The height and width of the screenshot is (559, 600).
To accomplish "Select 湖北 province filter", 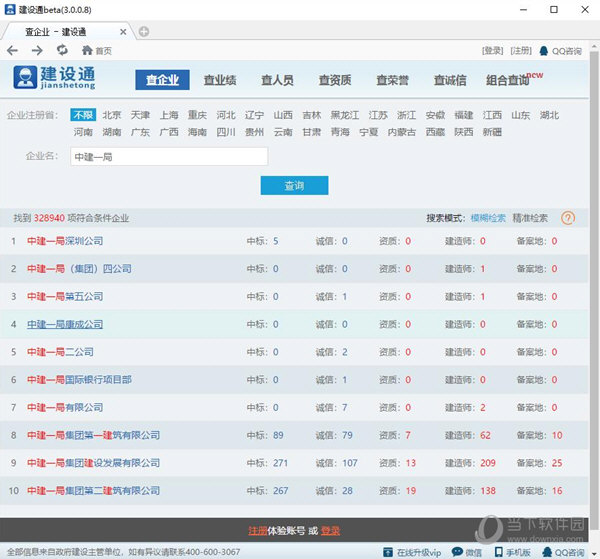I will pos(549,115).
